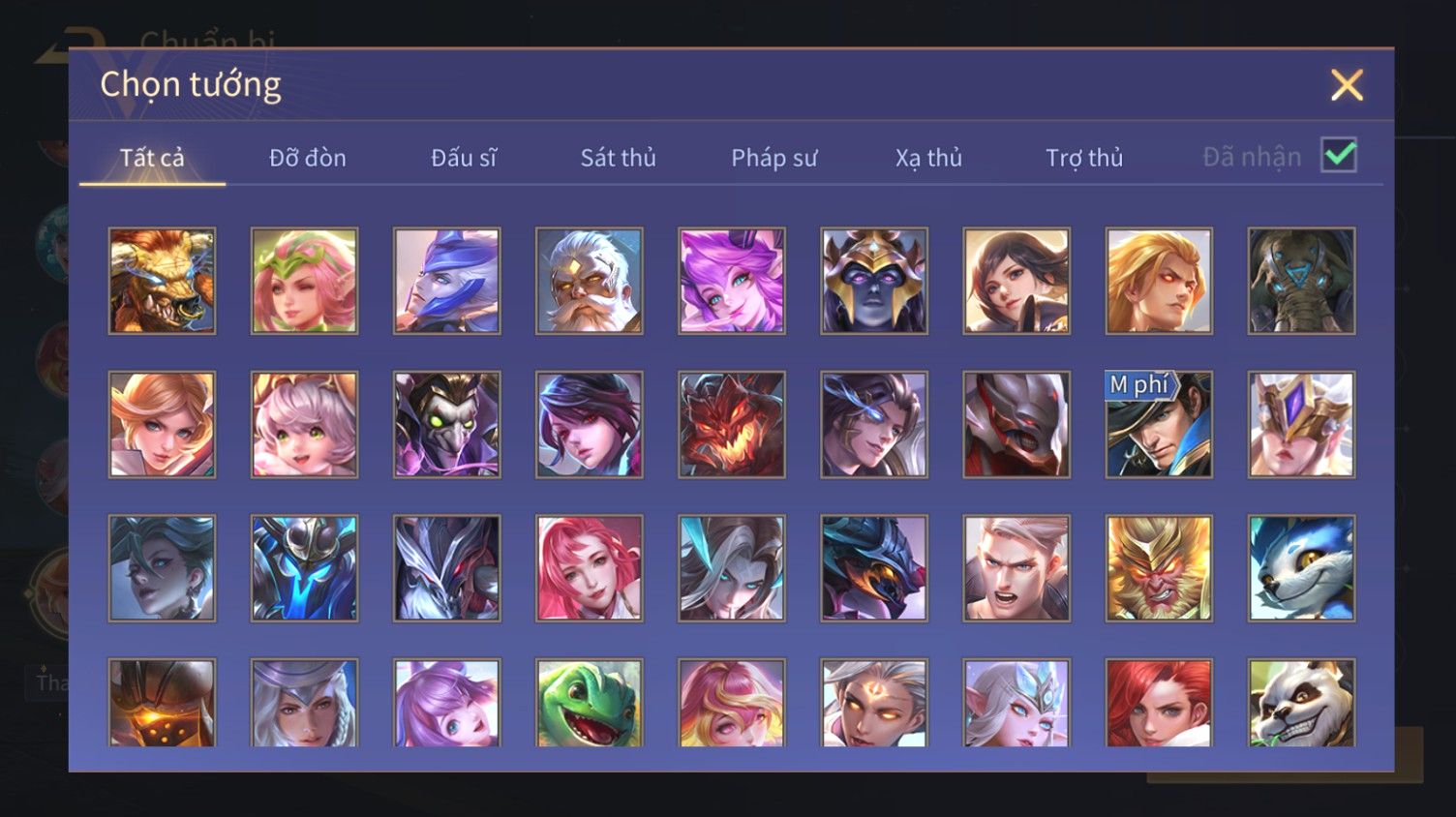Select the red lava demon hero

732,425
